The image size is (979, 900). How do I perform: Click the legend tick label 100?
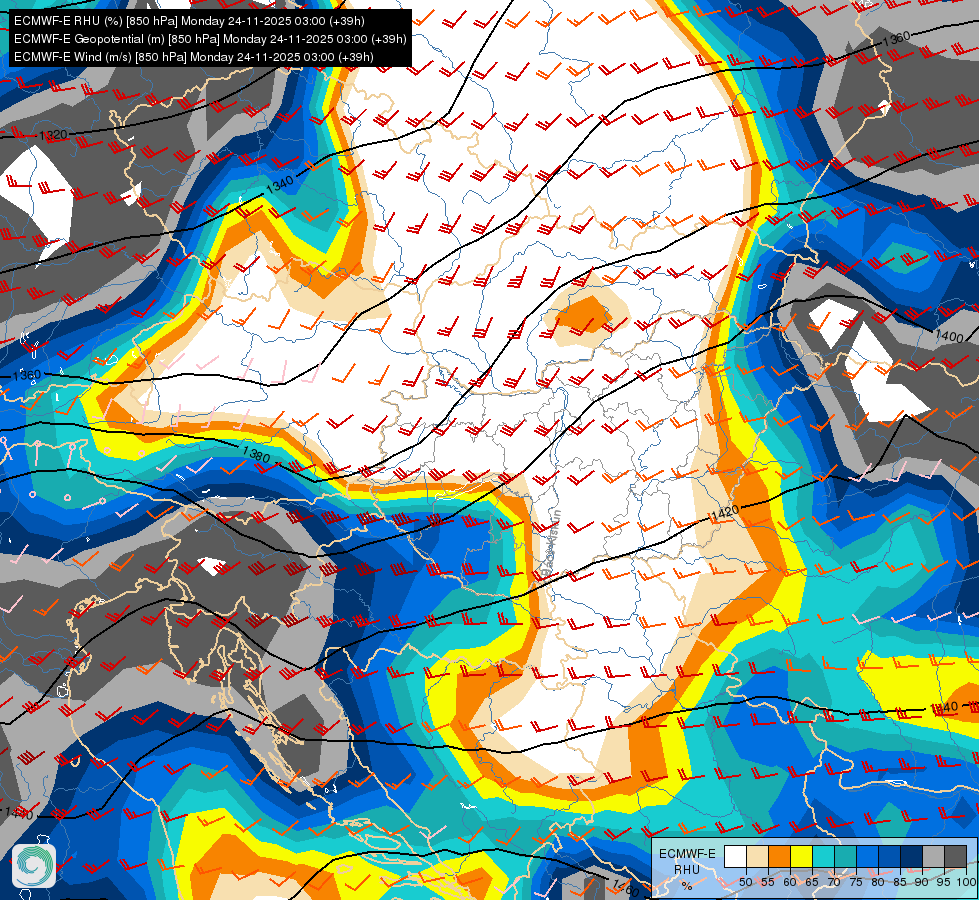[x=966, y=883]
